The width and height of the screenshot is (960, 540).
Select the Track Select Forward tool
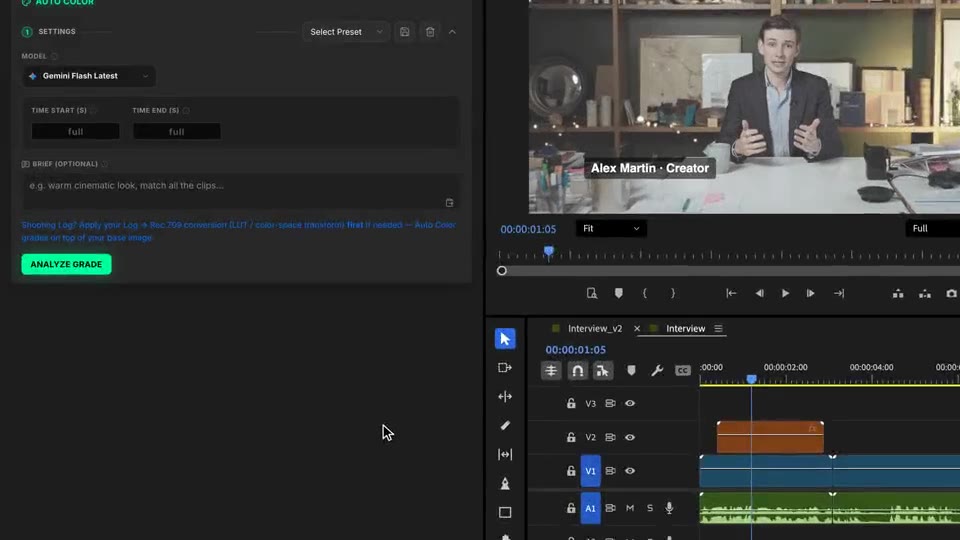[x=505, y=367]
